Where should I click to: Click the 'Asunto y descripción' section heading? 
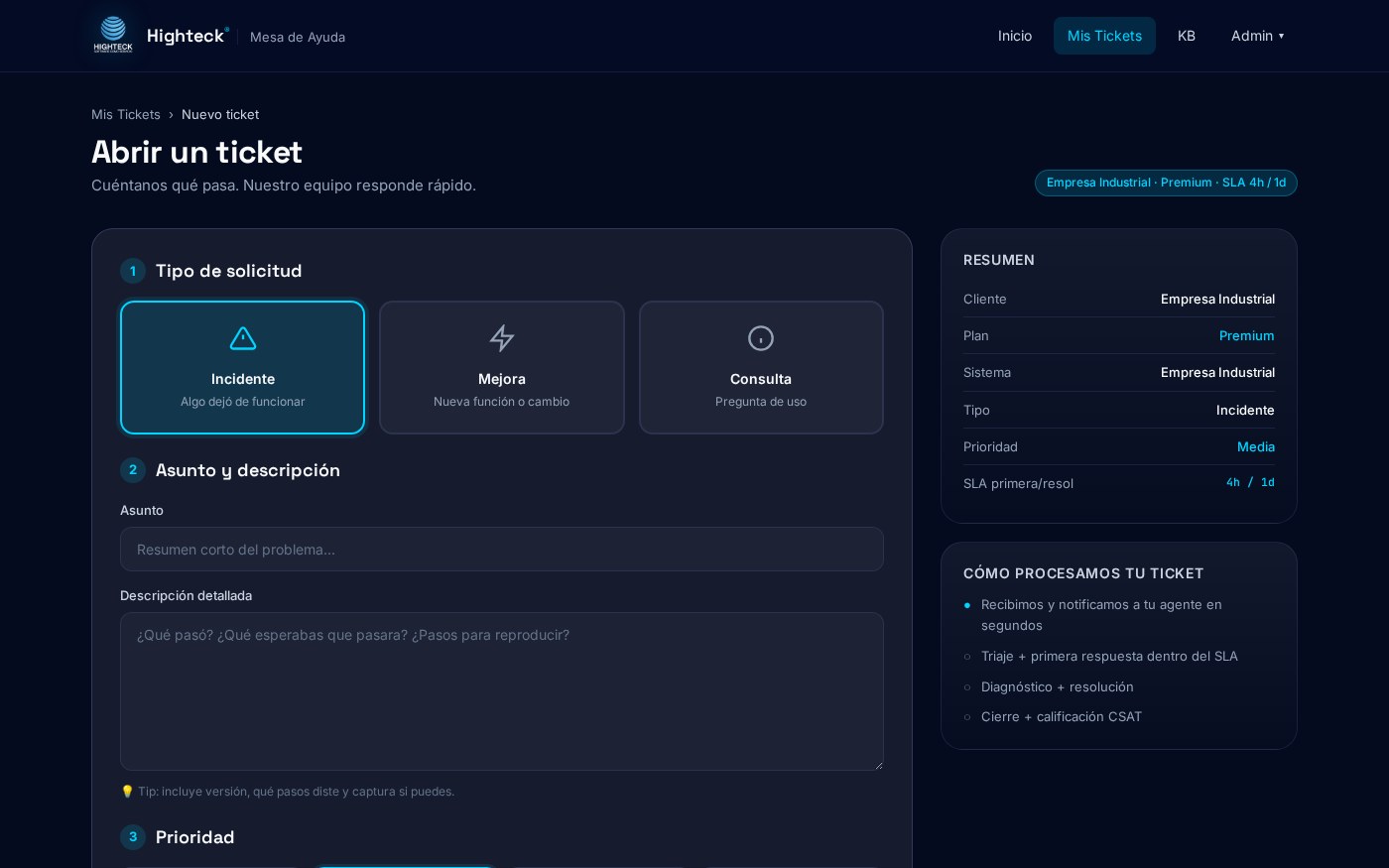pyautogui.click(x=247, y=470)
